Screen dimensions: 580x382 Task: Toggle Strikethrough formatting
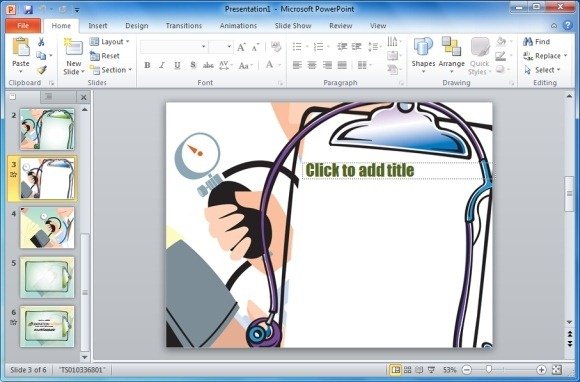click(x=208, y=65)
